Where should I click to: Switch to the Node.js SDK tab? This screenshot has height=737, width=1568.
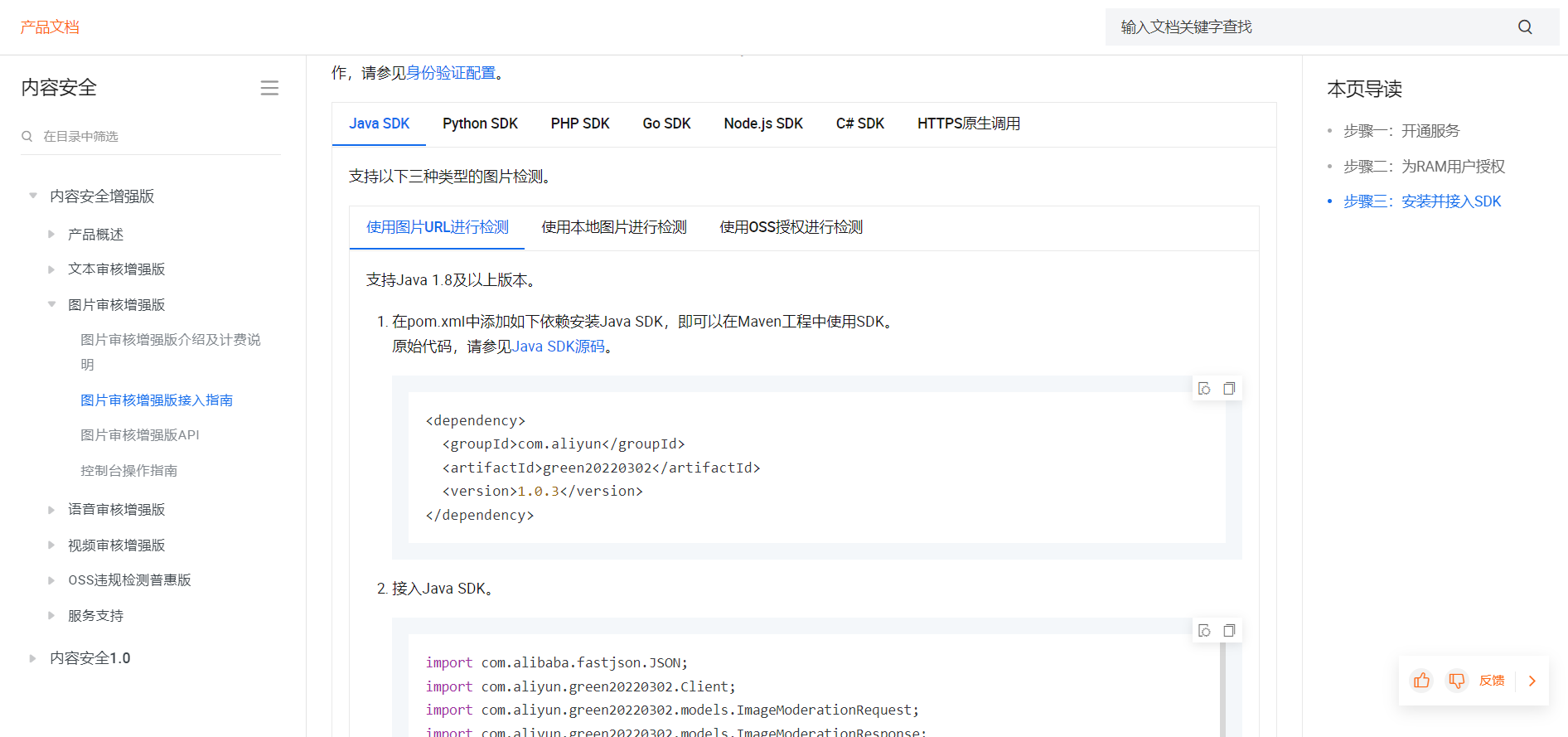pos(763,124)
